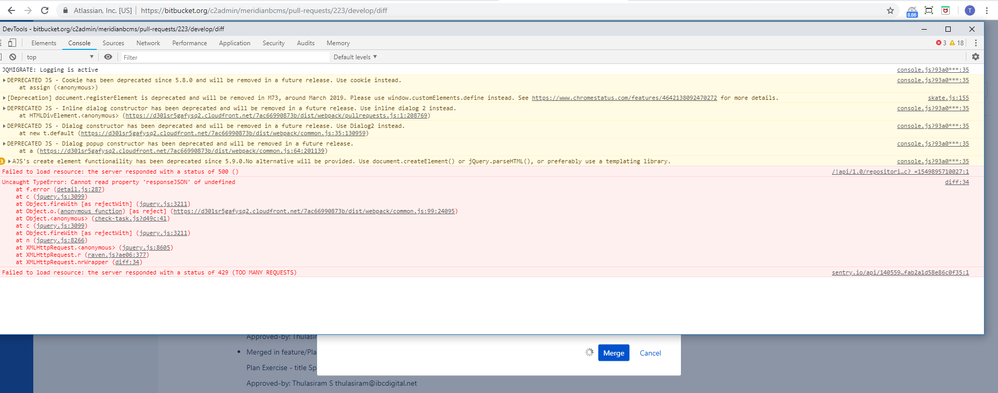Open the 'top' context dropdown
The width and height of the screenshot is (998, 393).
click(60, 57)
